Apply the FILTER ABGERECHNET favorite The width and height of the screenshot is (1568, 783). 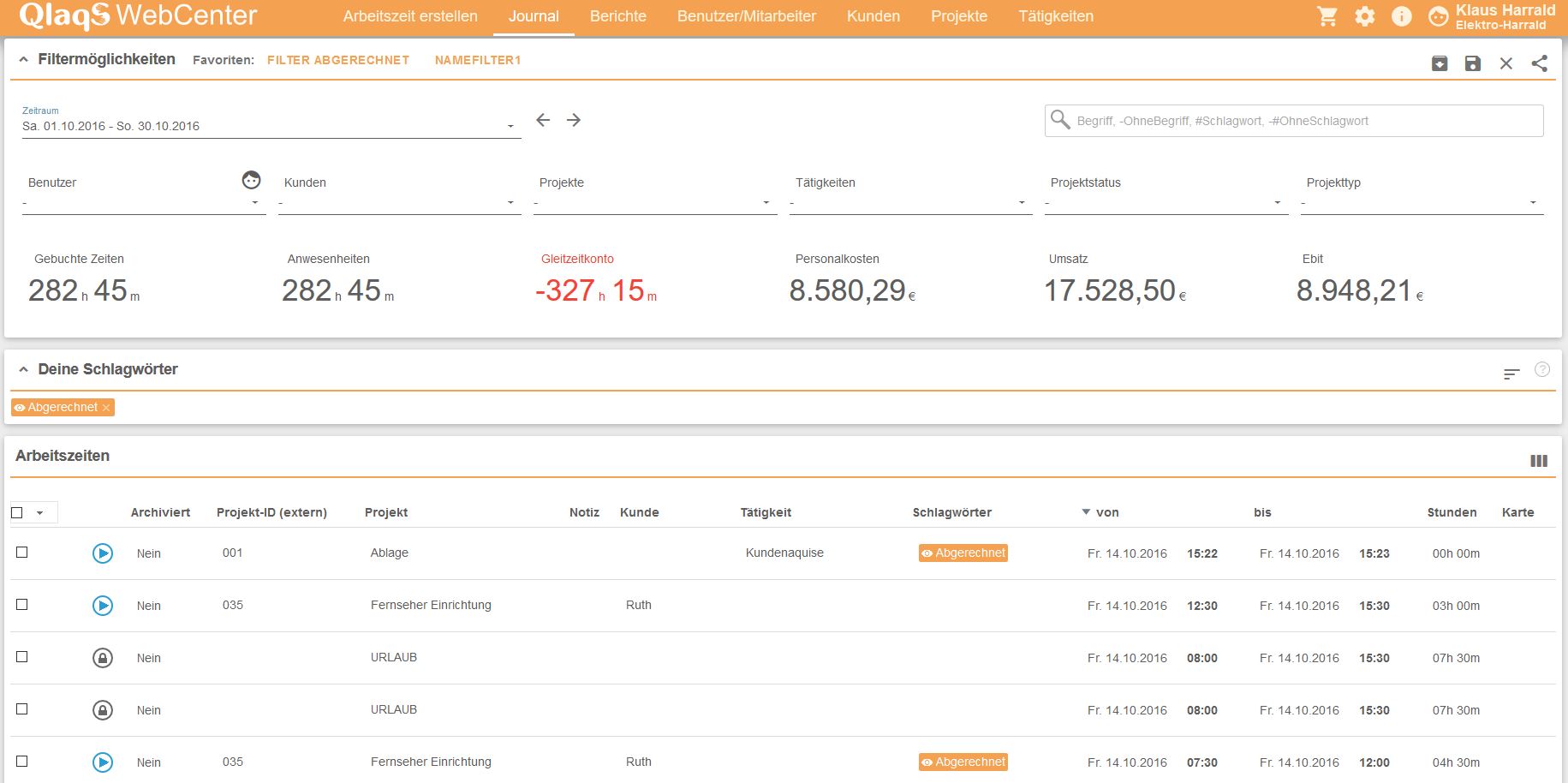pos(338,60)
